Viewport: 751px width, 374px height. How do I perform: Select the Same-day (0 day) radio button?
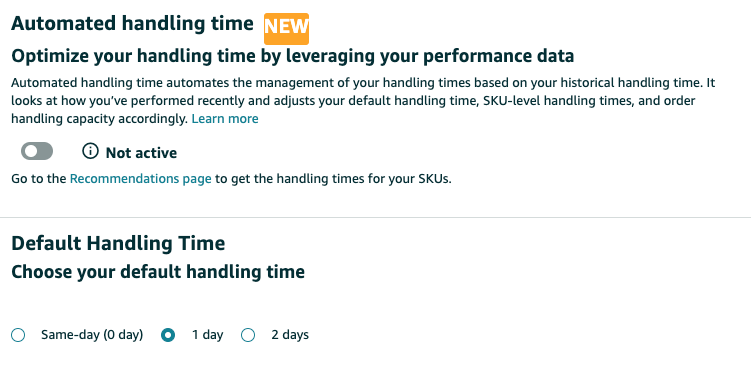(18, 335)
